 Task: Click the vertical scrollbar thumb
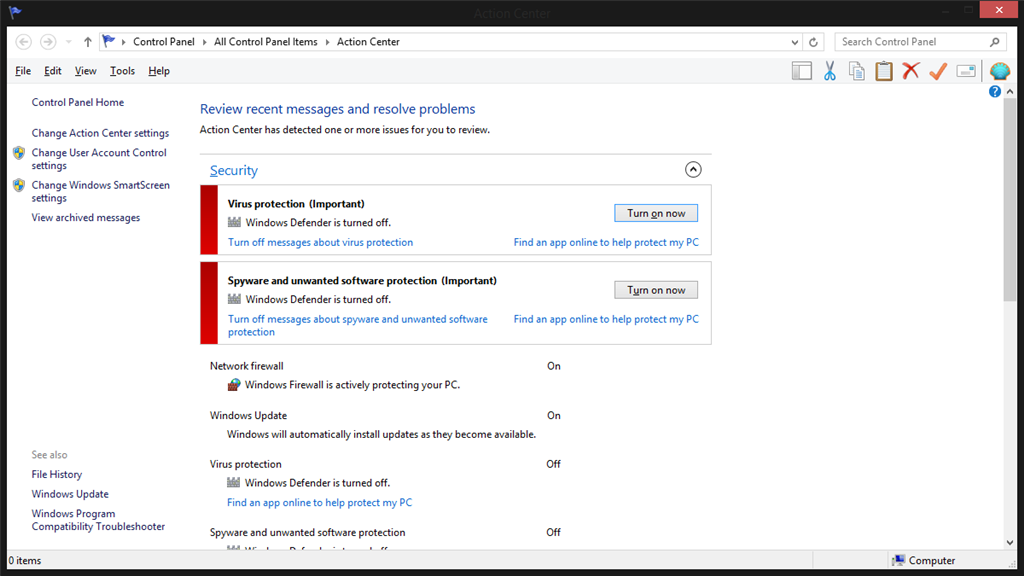1010,200
